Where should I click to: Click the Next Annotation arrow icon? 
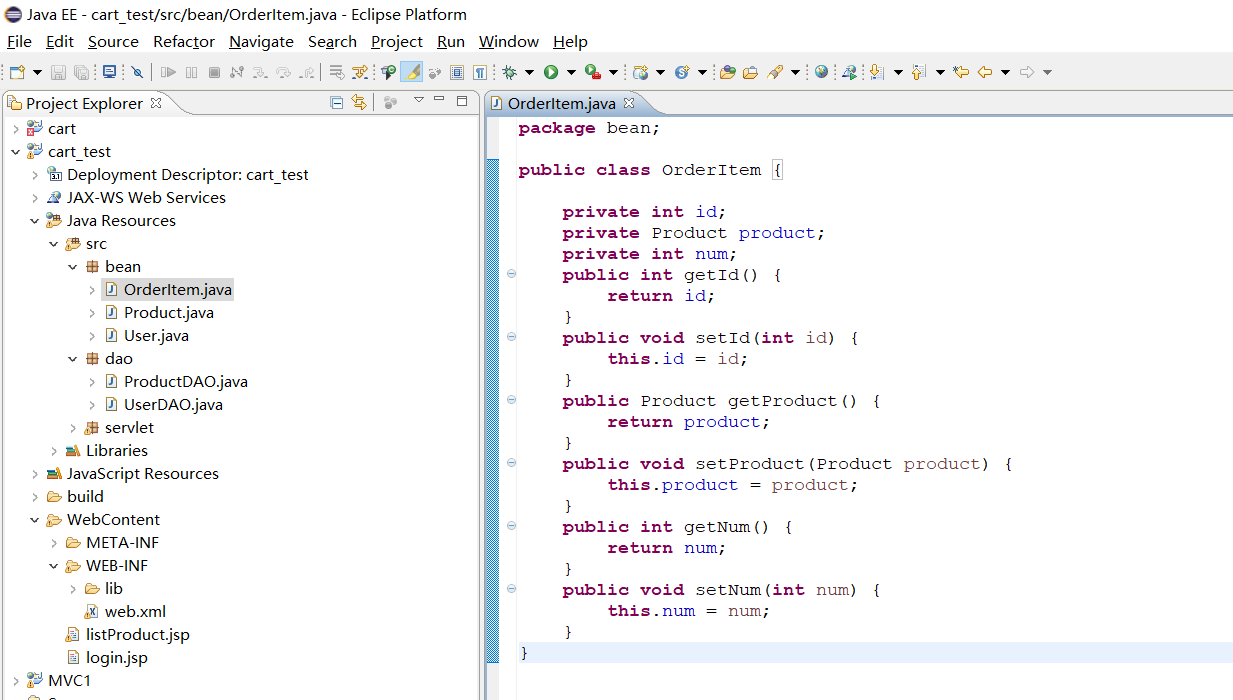(x=876, y=72)
